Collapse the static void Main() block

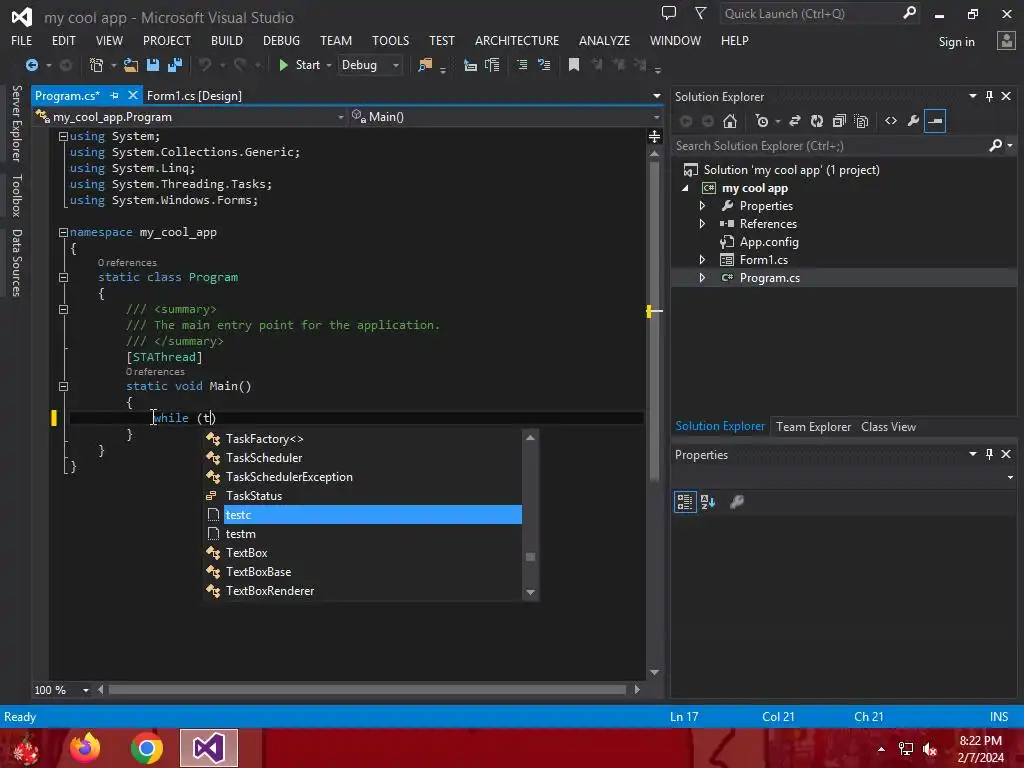tap(63, 387)
